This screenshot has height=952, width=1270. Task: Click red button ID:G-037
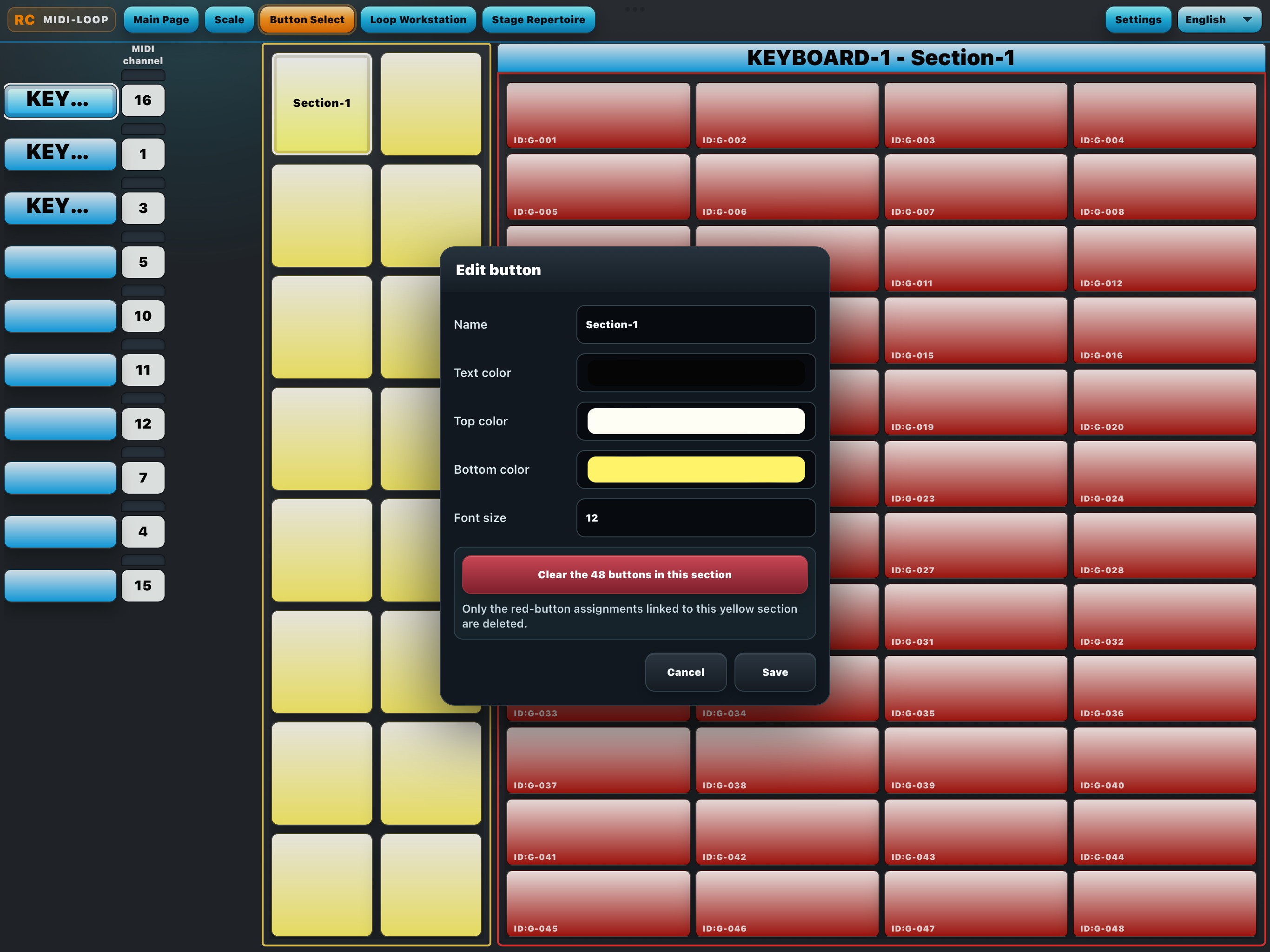coord(598,760)
